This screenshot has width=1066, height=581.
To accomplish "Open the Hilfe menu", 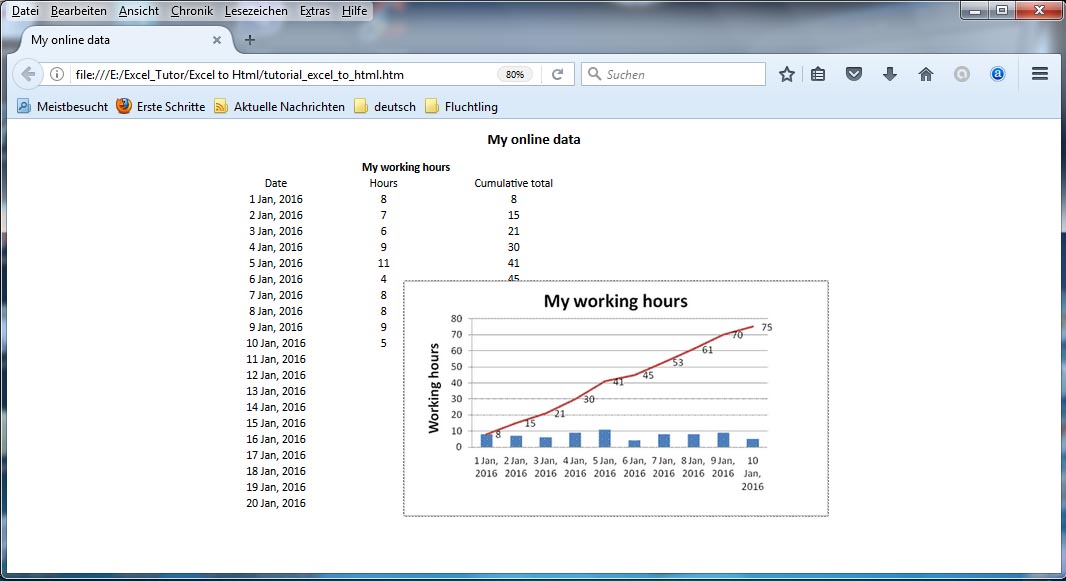I will (x=354, y=11).
